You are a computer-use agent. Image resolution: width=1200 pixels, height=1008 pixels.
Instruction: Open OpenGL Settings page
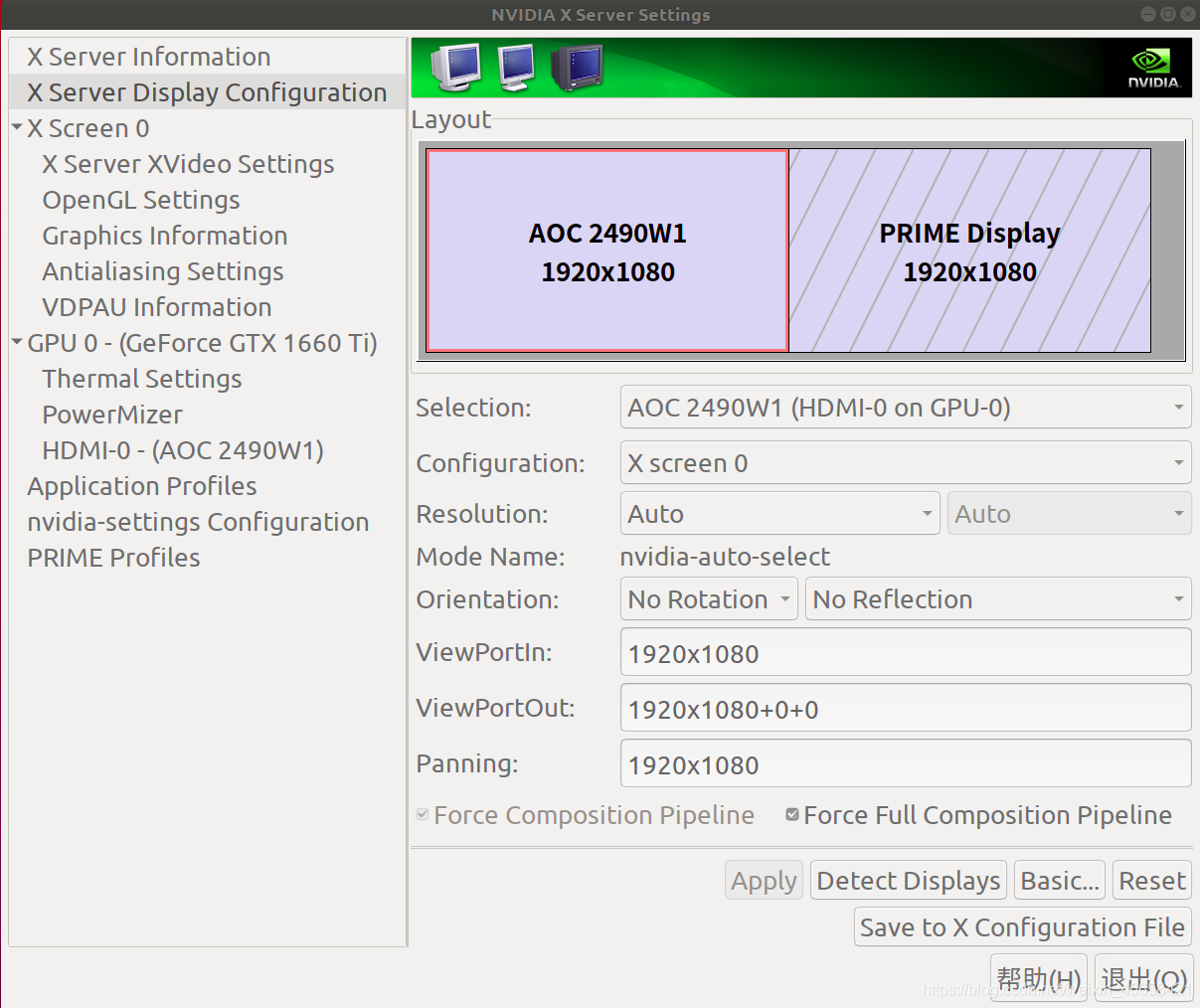(x=141, y=200)
